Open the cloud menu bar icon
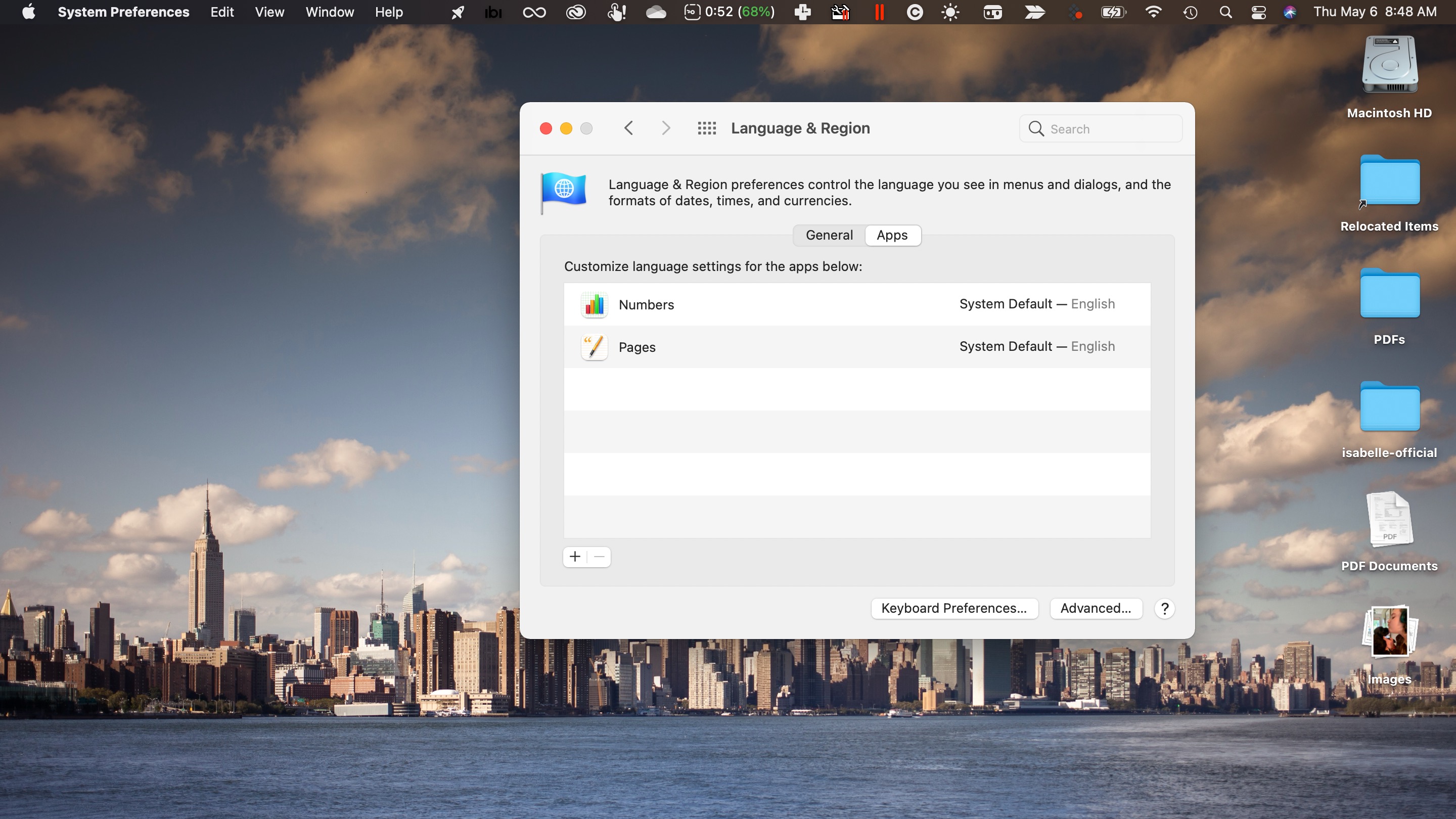1456x819 pixels. 656,12
